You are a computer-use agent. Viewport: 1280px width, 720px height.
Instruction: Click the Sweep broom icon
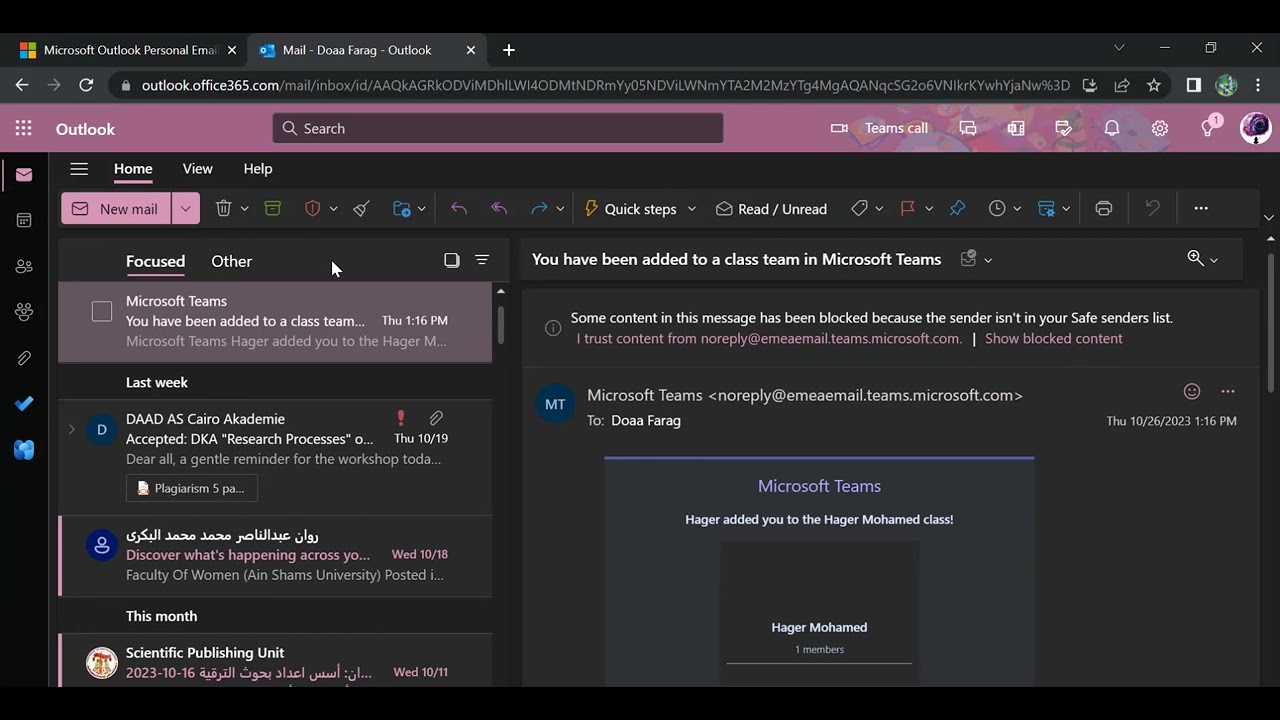point(362,208)
